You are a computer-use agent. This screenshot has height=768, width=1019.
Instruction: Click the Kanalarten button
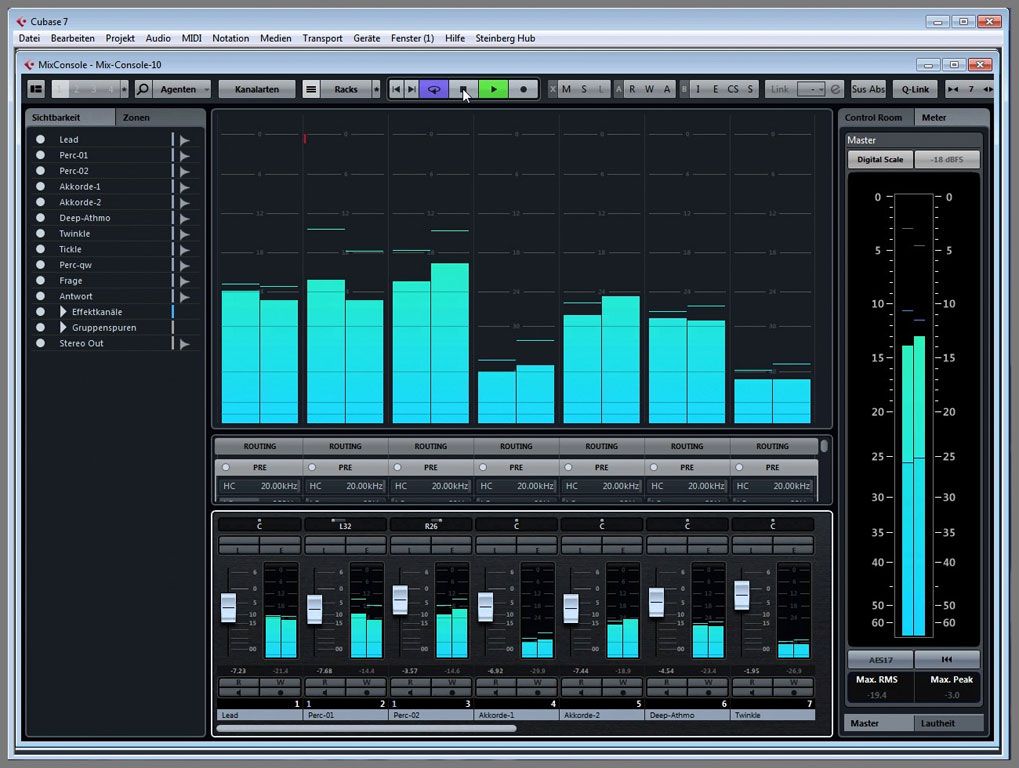(257, 89)
